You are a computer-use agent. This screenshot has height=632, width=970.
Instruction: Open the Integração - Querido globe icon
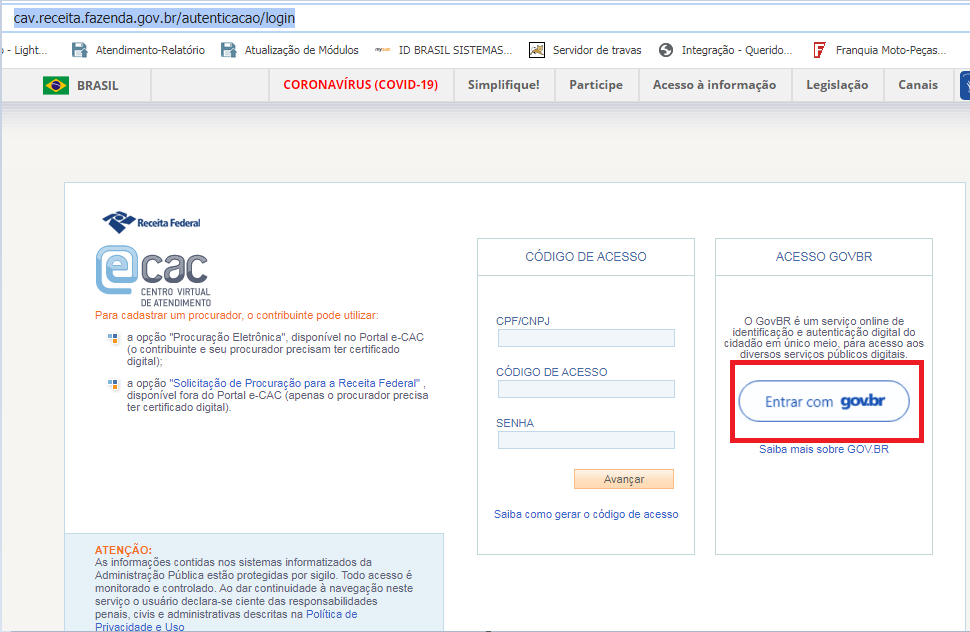click(666, 50)
